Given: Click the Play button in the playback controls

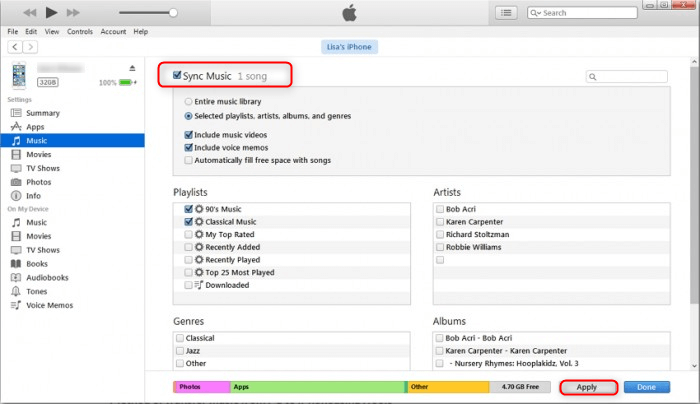Looking at the screenshot, I should click(x=51, y=12).
